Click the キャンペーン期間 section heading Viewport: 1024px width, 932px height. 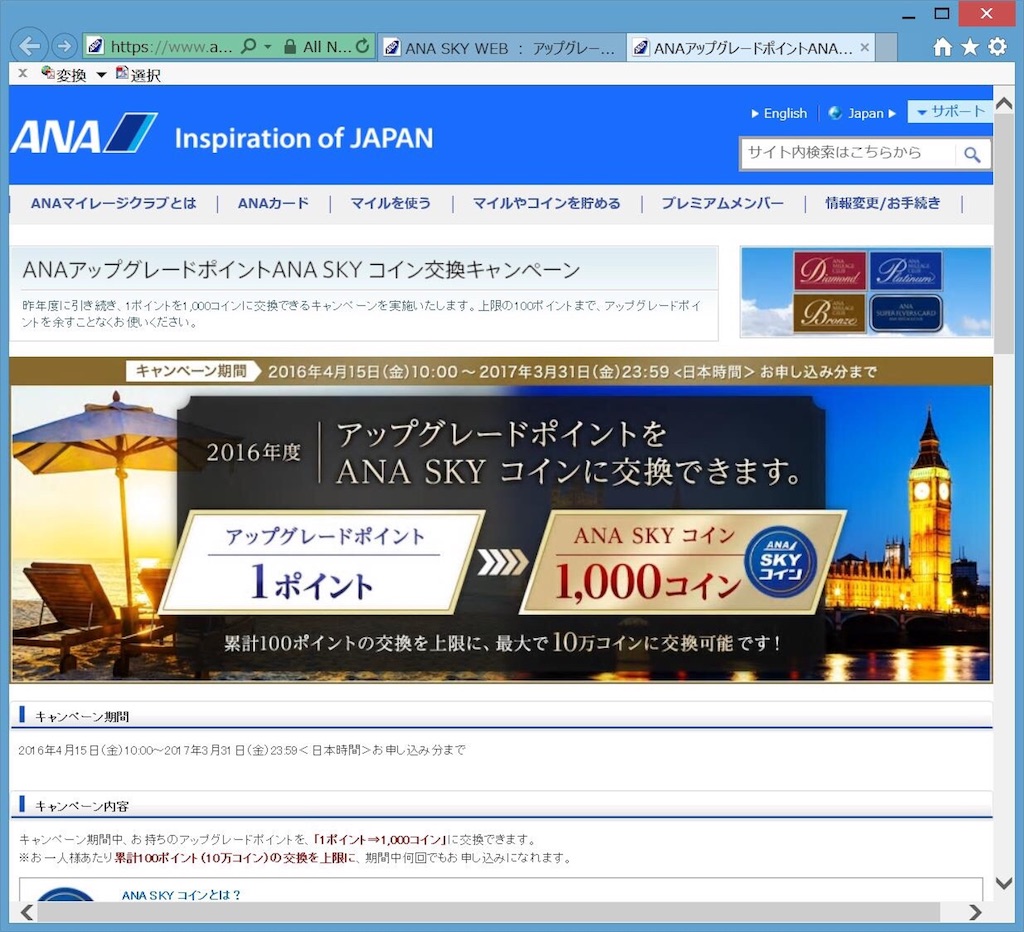point(82,716)
